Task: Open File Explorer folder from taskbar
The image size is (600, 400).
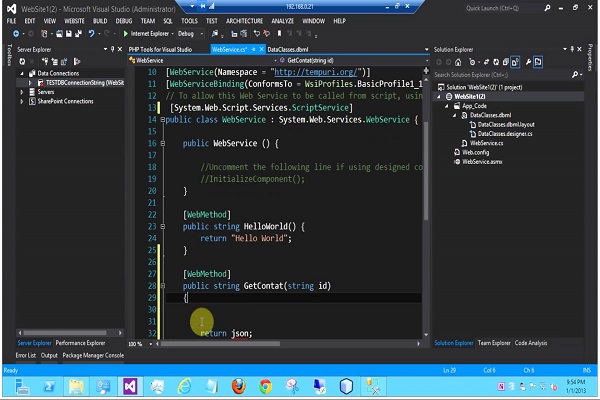Action: [76, 386]
